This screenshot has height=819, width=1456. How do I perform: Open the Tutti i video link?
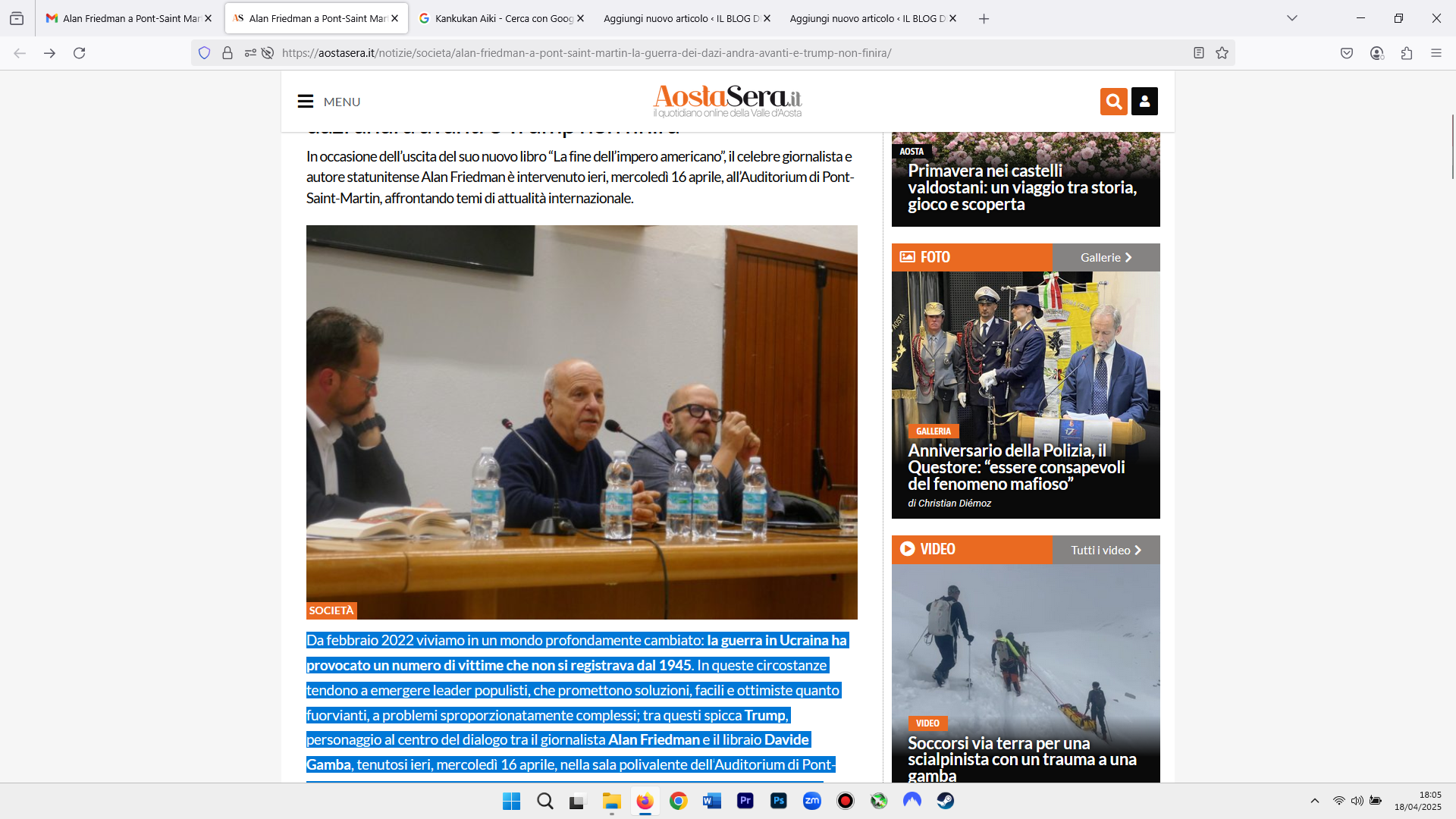(1106, 550)
